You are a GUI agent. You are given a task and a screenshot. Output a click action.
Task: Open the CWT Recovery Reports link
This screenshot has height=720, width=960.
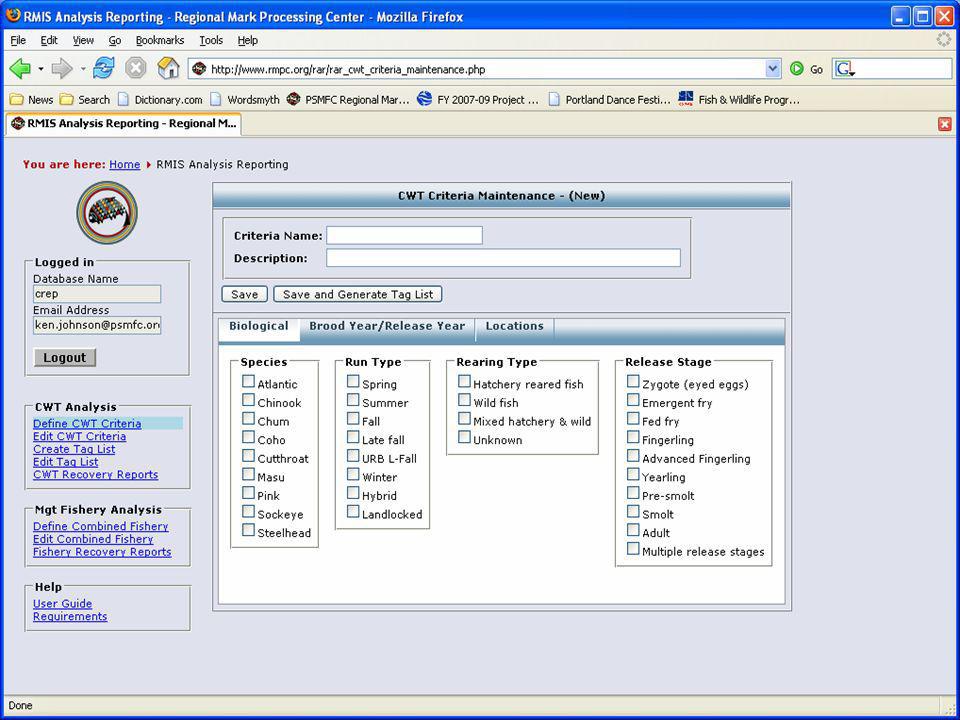tap(96, 474)
